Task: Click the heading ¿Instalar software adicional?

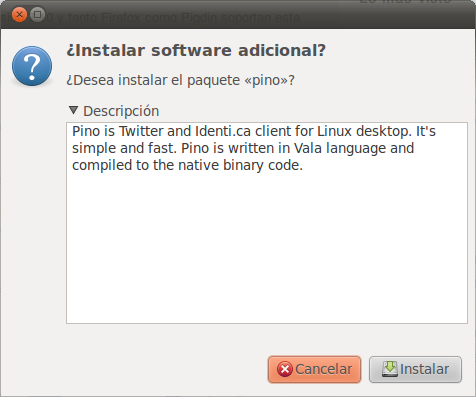Action: 196,51
